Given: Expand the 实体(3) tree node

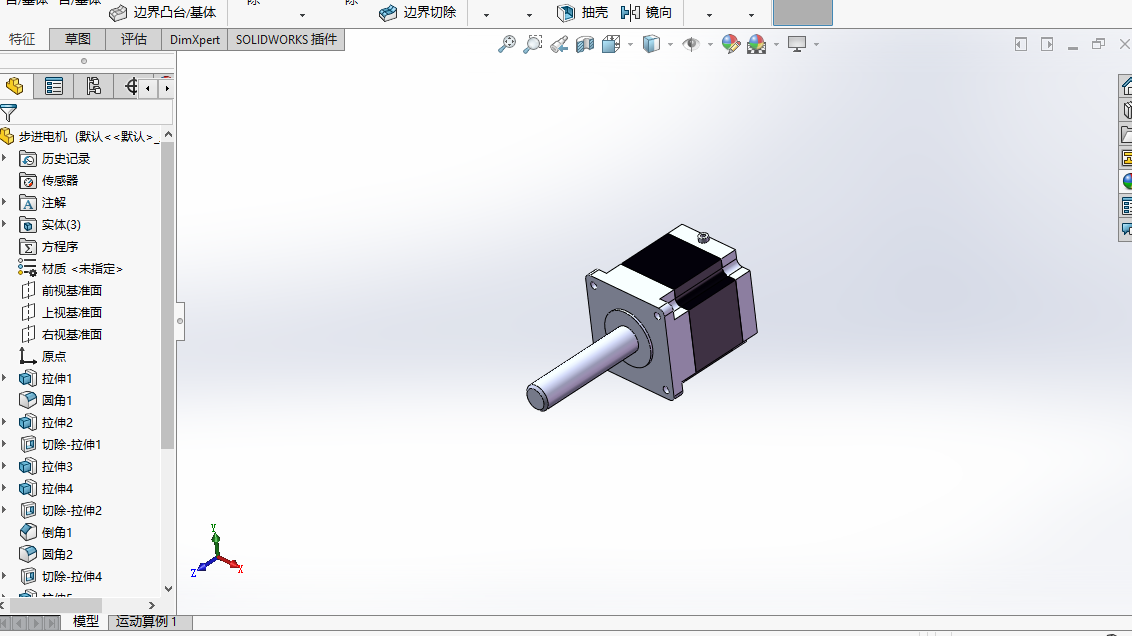Looking at the screenshot, I should (x=4, y=225).
